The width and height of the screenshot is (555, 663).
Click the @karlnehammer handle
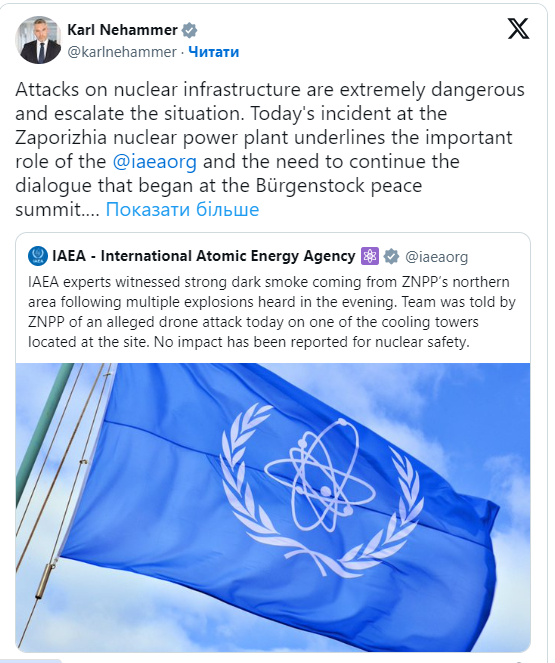coord(122,52)
